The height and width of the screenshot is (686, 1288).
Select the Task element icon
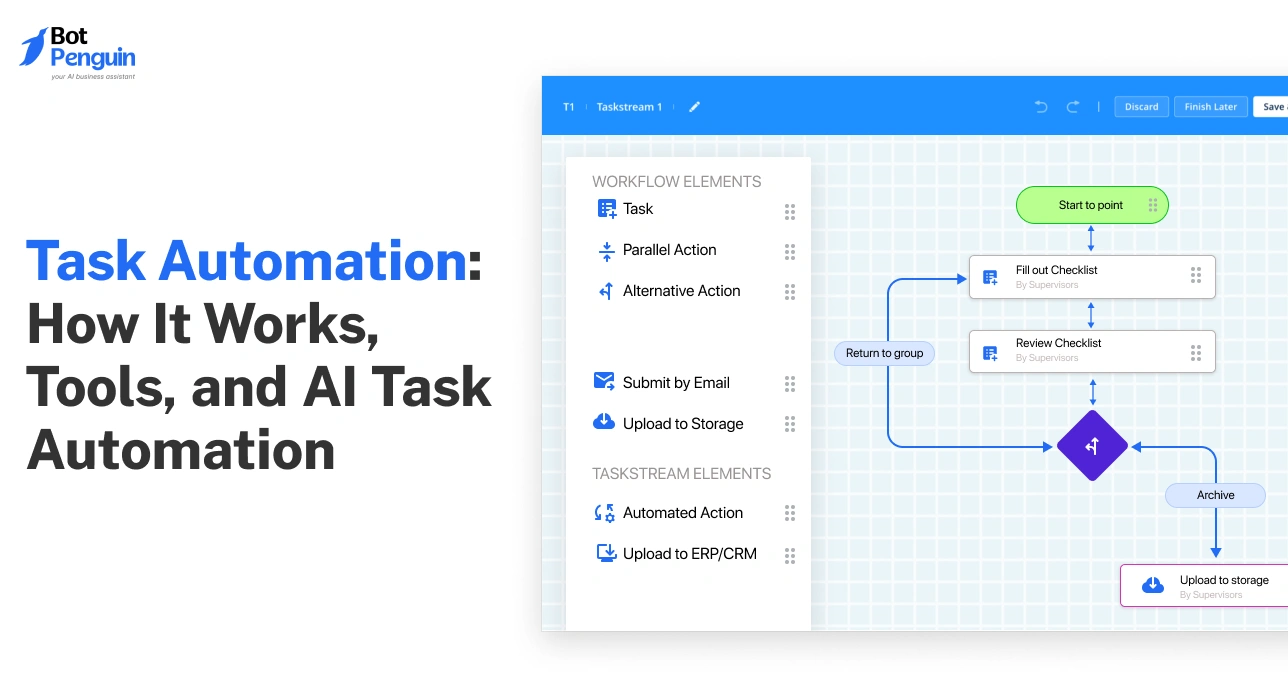click(x=606, y=208)
